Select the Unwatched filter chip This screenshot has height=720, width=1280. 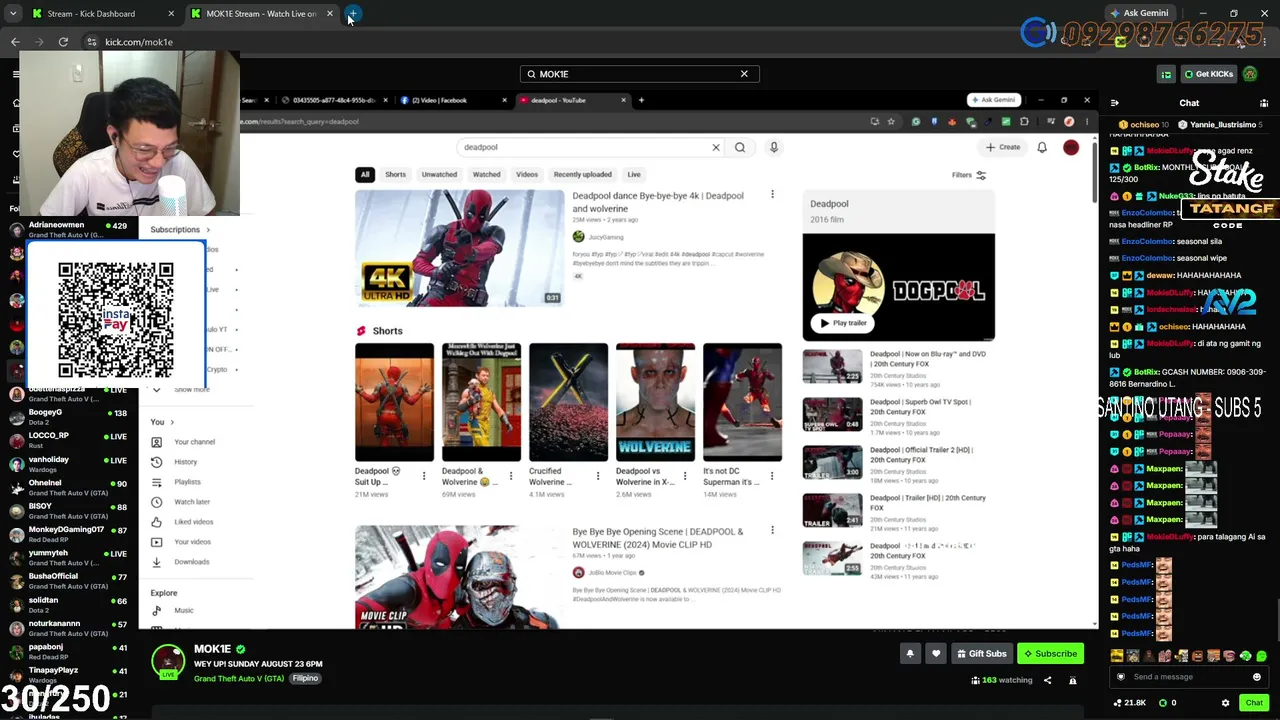click(439, 175)
